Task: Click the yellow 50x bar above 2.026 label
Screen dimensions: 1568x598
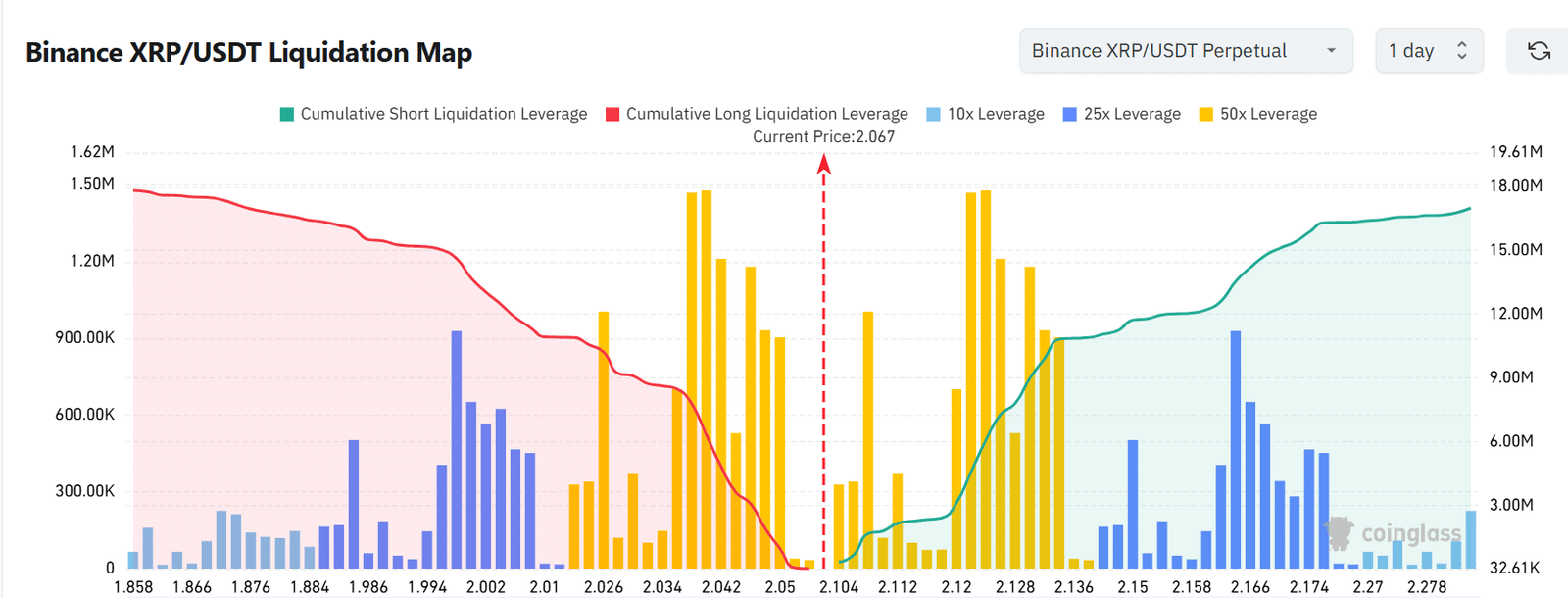Action: tap(604, 439)
